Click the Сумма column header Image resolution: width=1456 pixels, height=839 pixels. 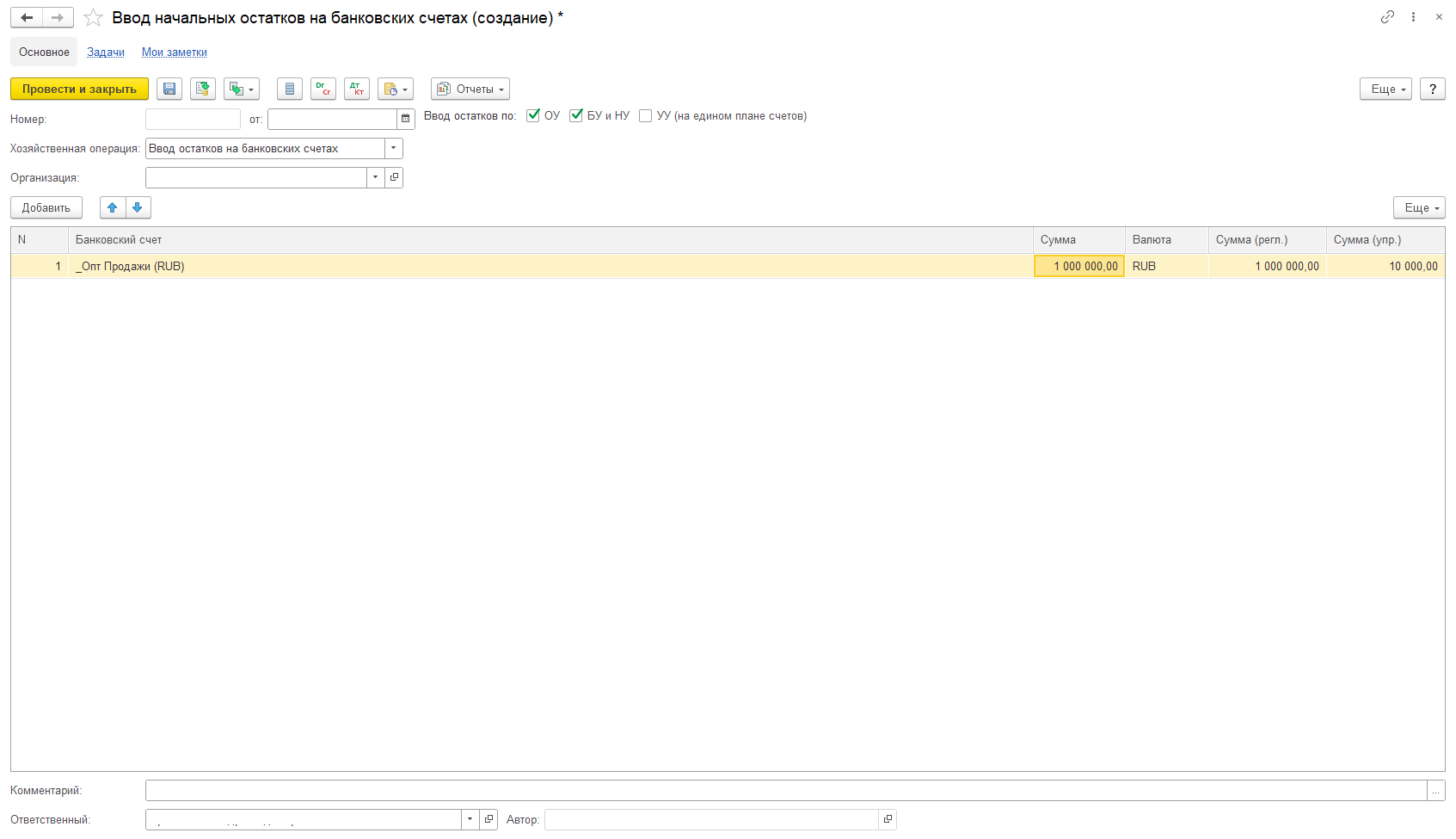[x=1079, y=240]
